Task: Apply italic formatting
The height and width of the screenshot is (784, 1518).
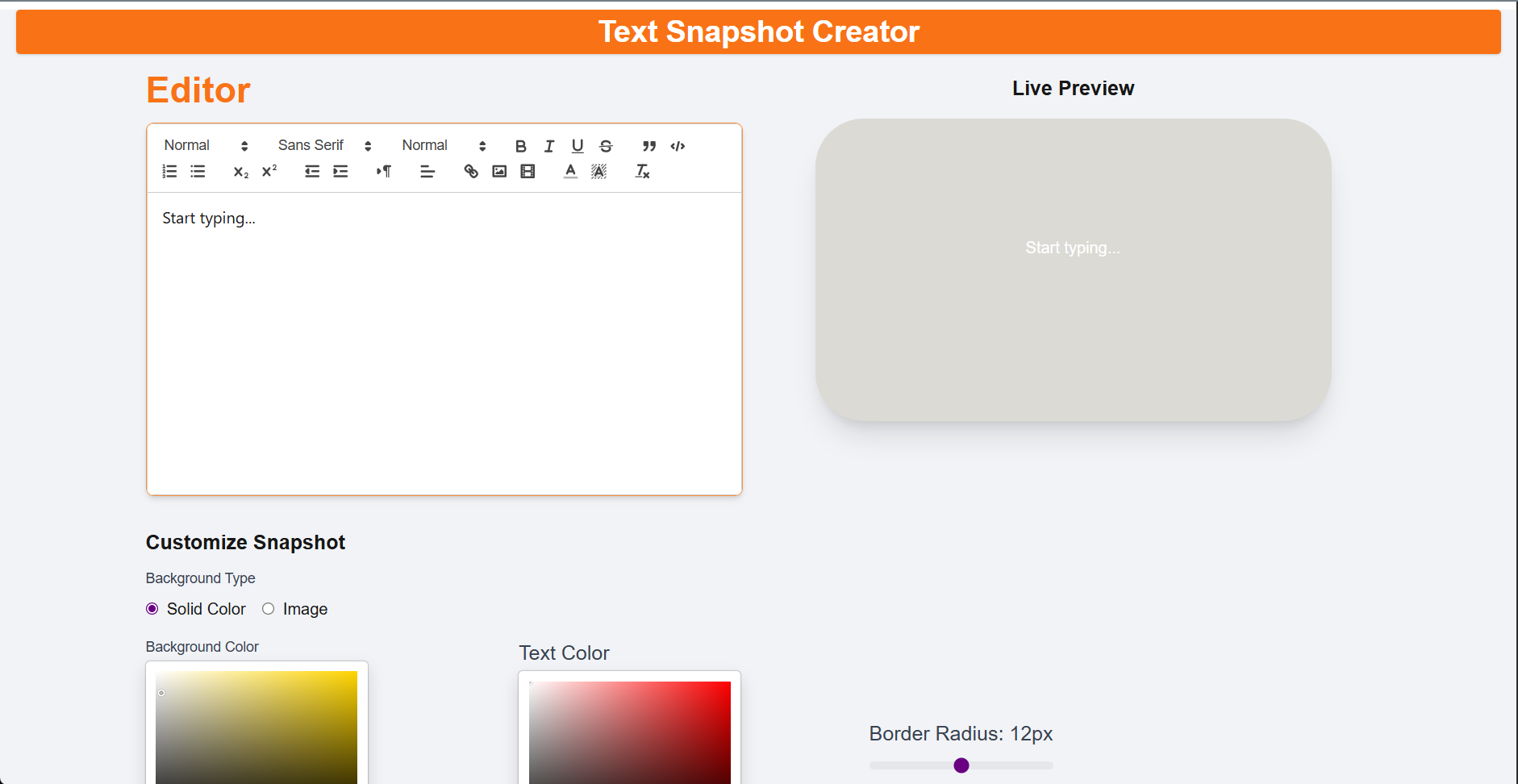Action: click(x=549, y=146)
